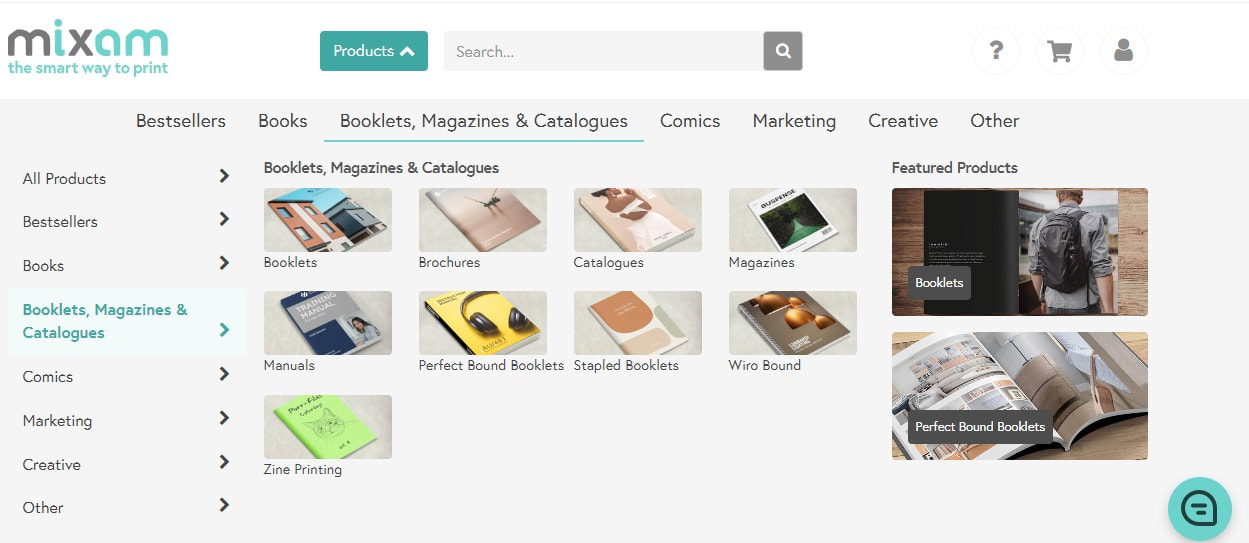This screenshot has height=543, width=1249.
Task: Click the Stapled Booklets text label
Action: pos(626,365)
